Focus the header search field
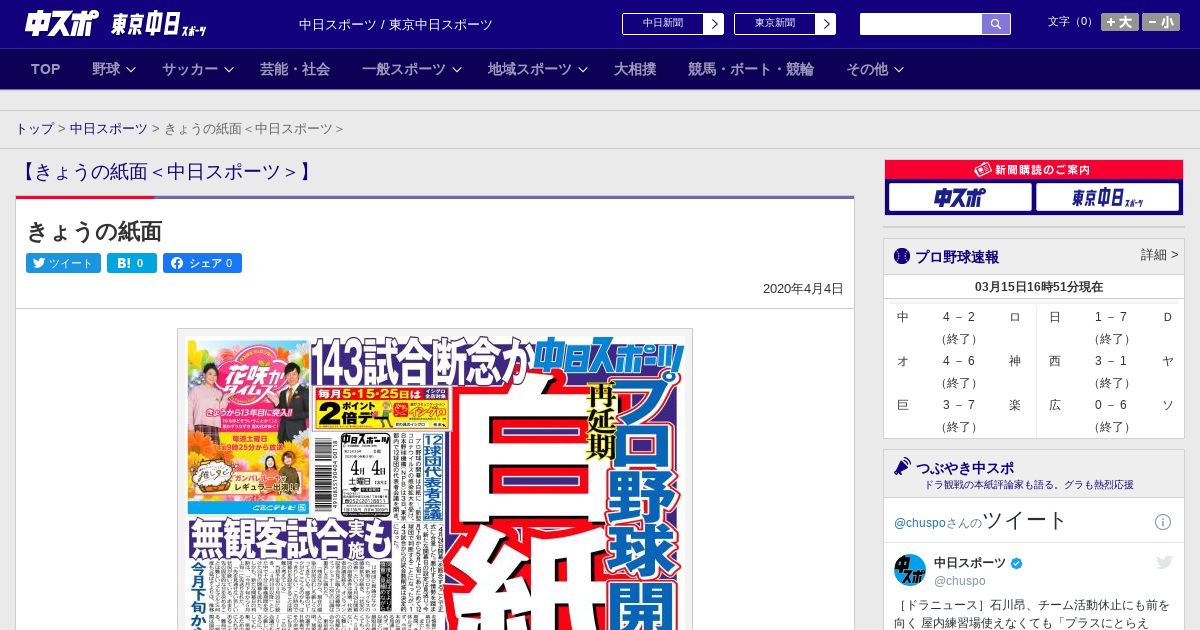This screenshot has width=1200, height=630. [921, 24]
